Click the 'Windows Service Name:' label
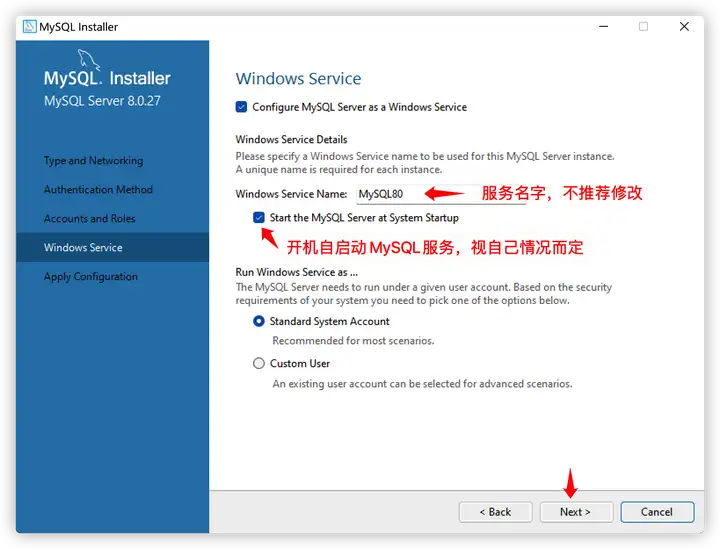 [x=291, y=194]
